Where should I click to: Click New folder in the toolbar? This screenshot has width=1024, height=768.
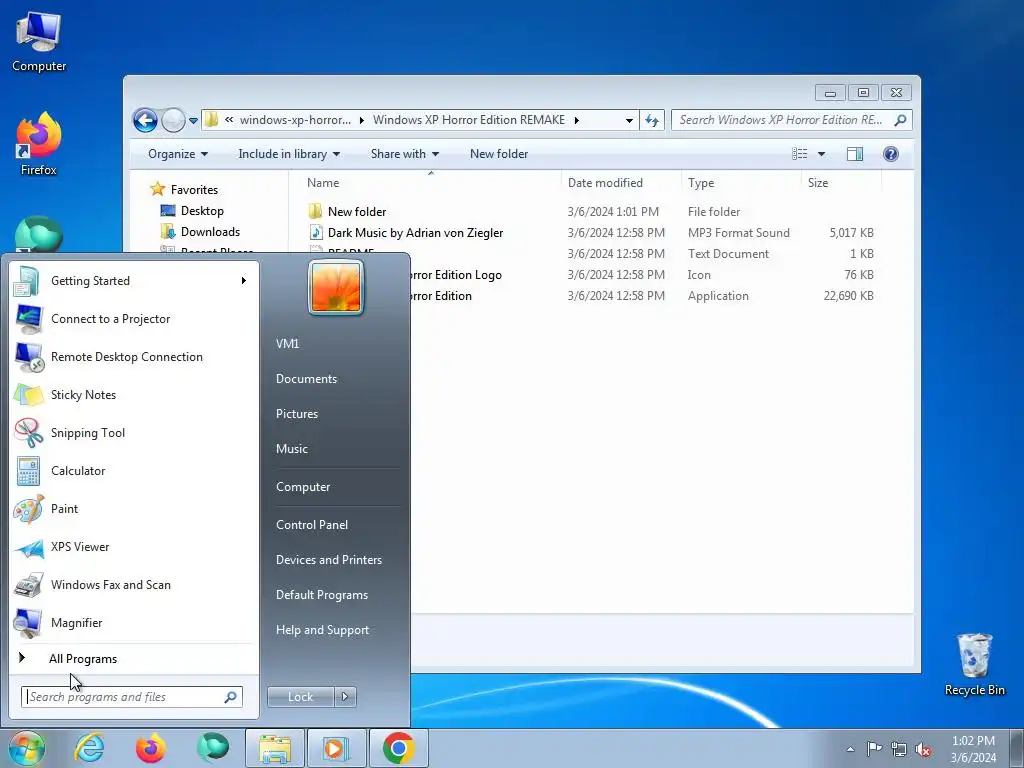[x=499, y=154]
